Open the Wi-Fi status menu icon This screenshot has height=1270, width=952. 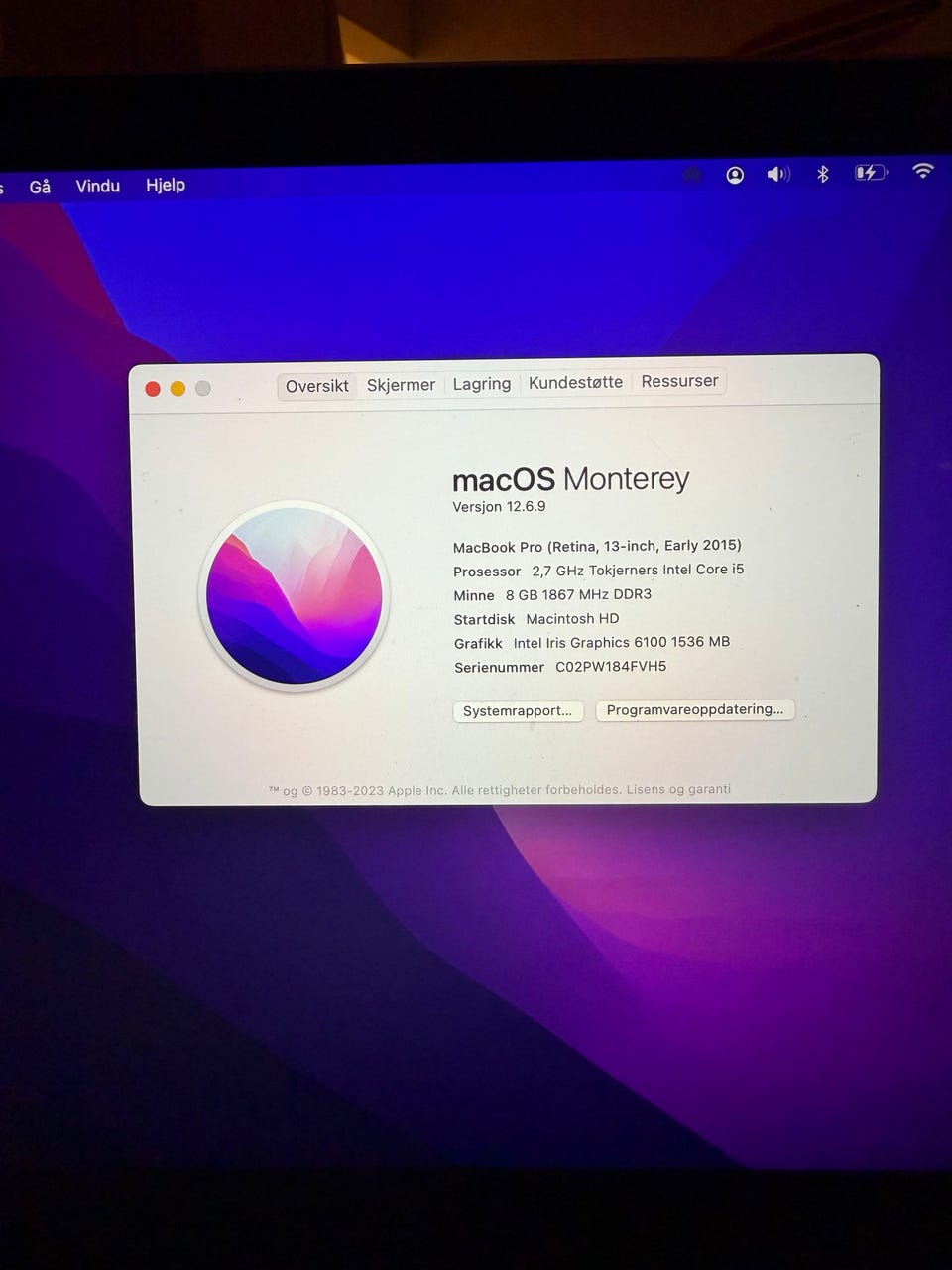coord(922,171)
